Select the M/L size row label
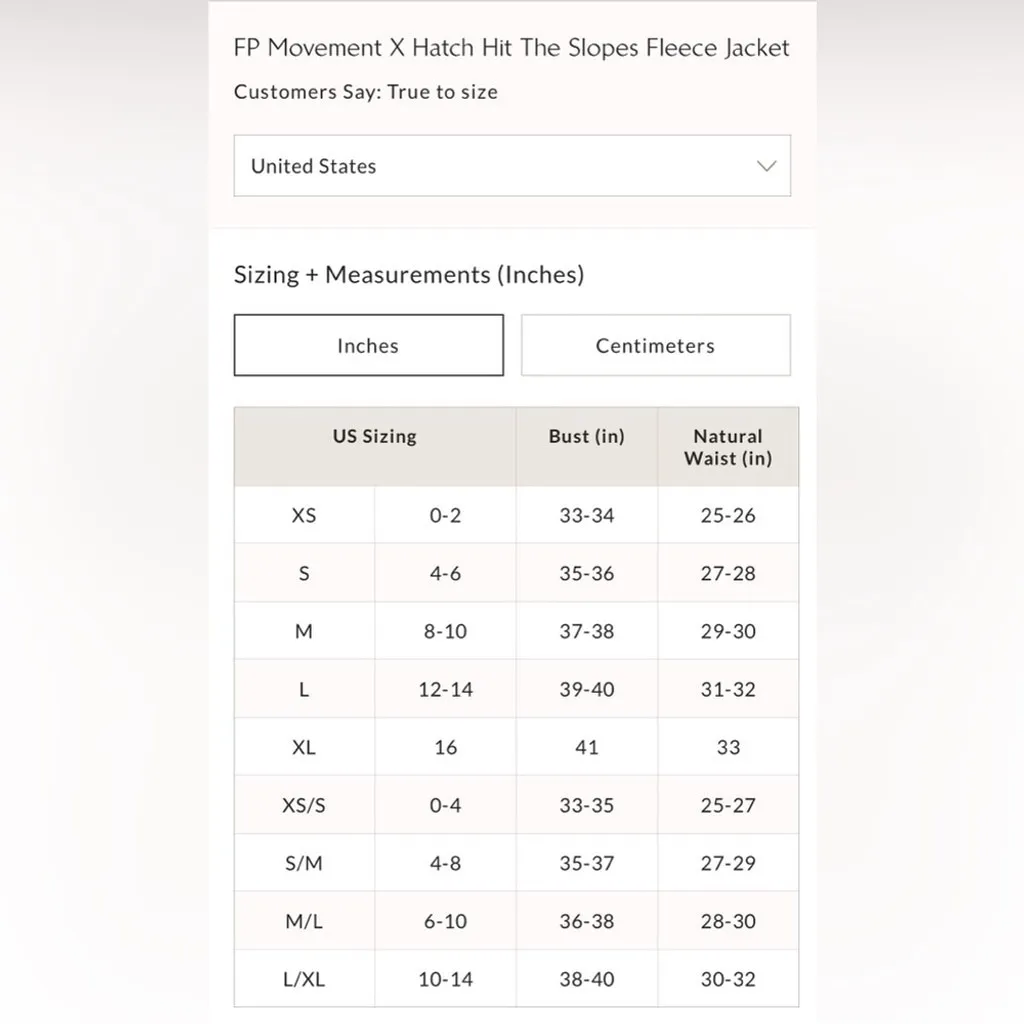Image resolution: width=1024 pixels, height=1024 pixels. click(304, 922)
